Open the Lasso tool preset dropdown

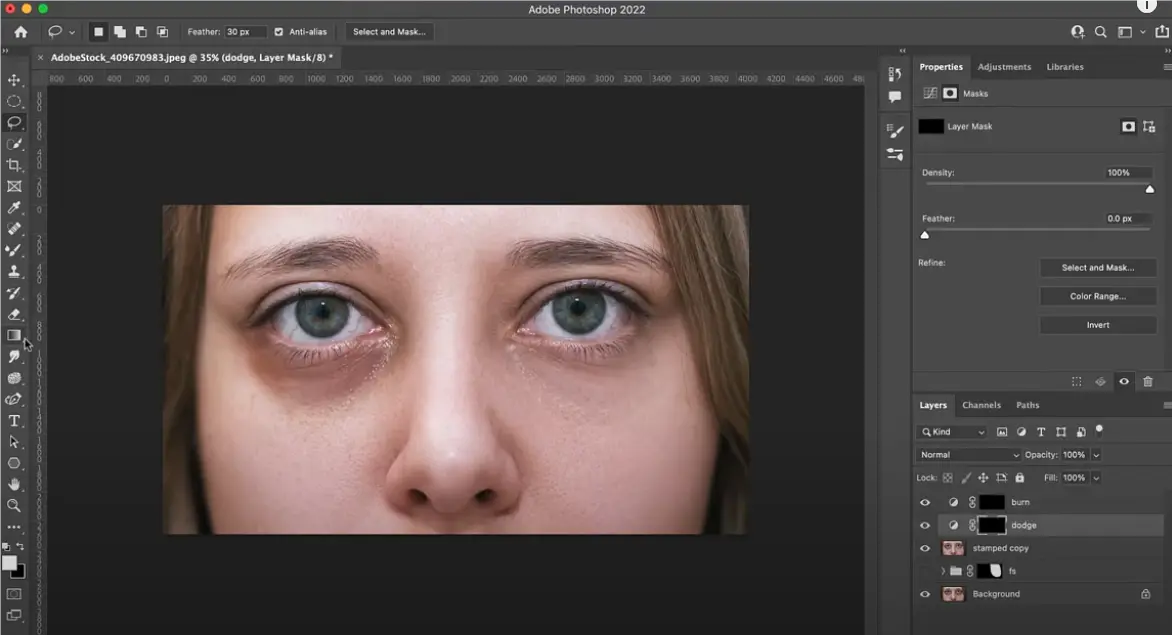coord(72,32)
